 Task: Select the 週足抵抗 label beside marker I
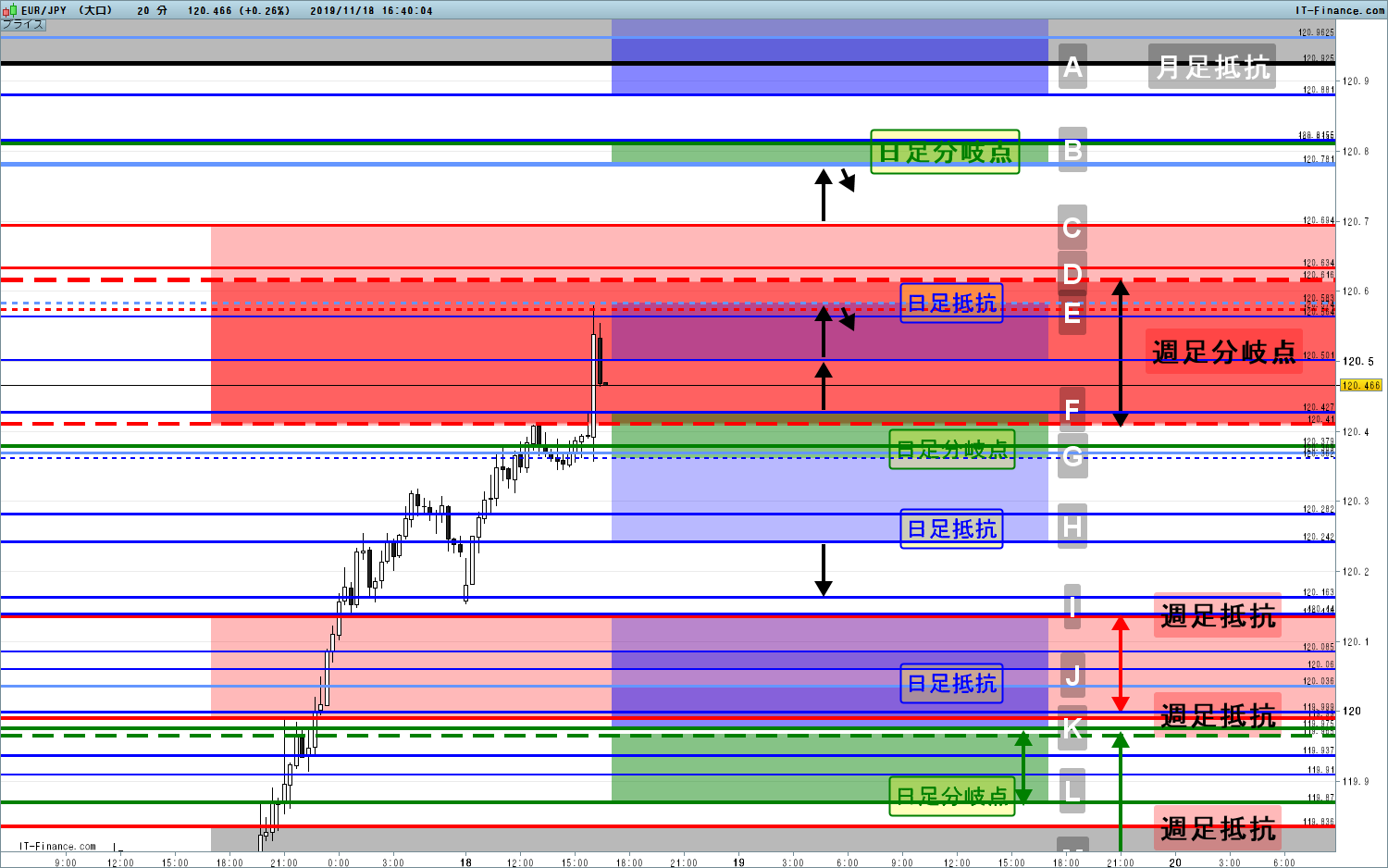[x=1218, y=615]
